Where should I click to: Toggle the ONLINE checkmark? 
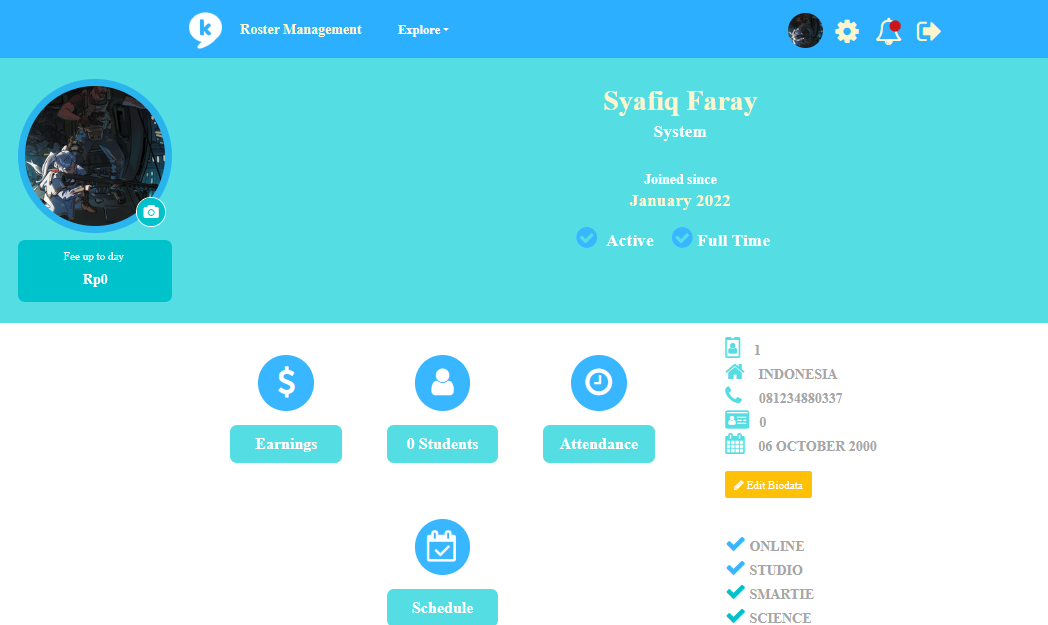pos(735,544)
